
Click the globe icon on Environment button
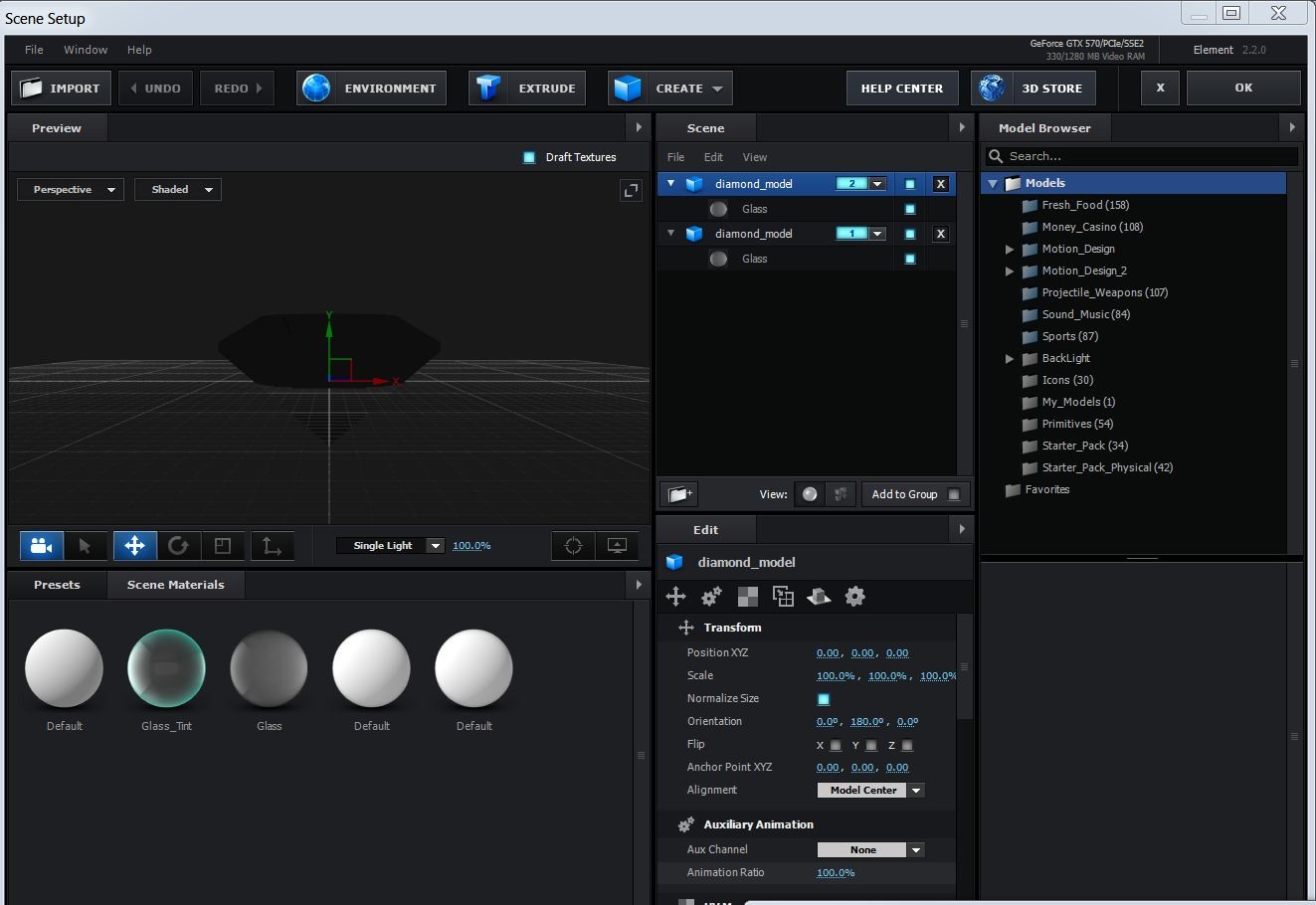[316, 89]
